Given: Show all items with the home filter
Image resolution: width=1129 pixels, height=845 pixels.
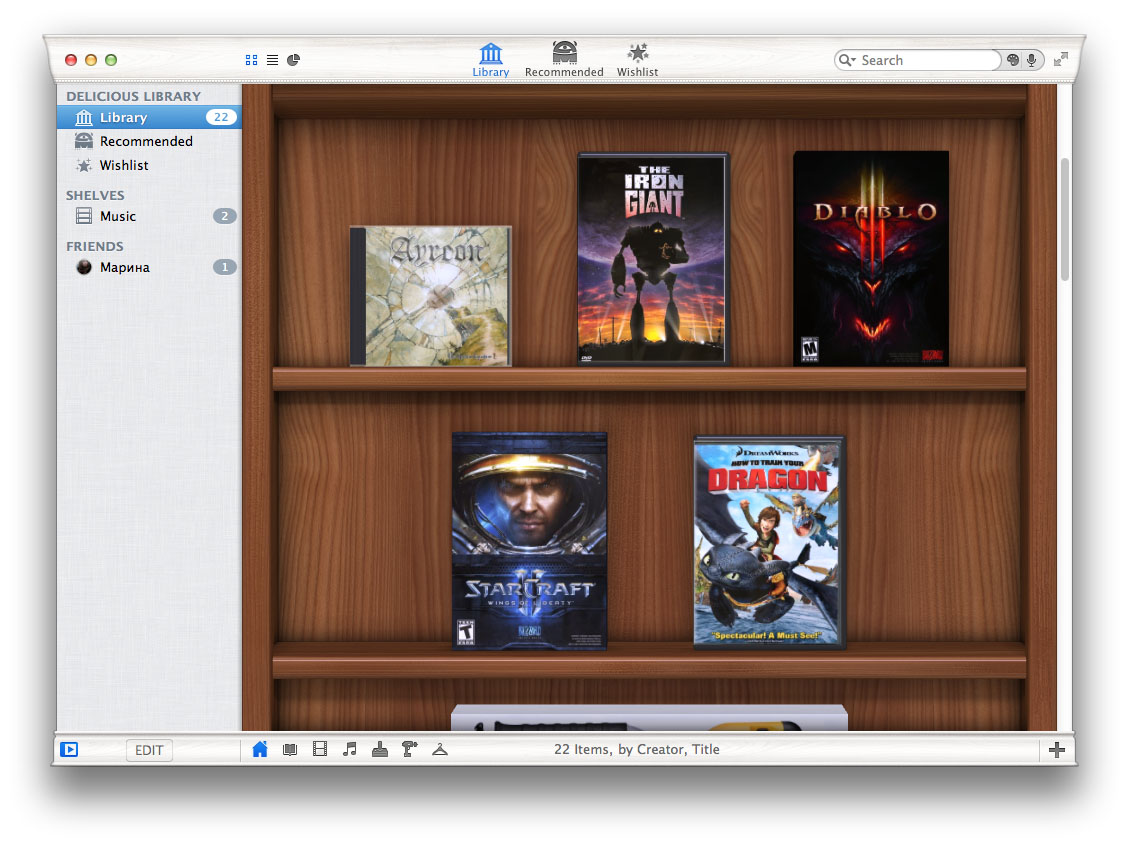Looking at the screenshot, I should pos(260,749).
